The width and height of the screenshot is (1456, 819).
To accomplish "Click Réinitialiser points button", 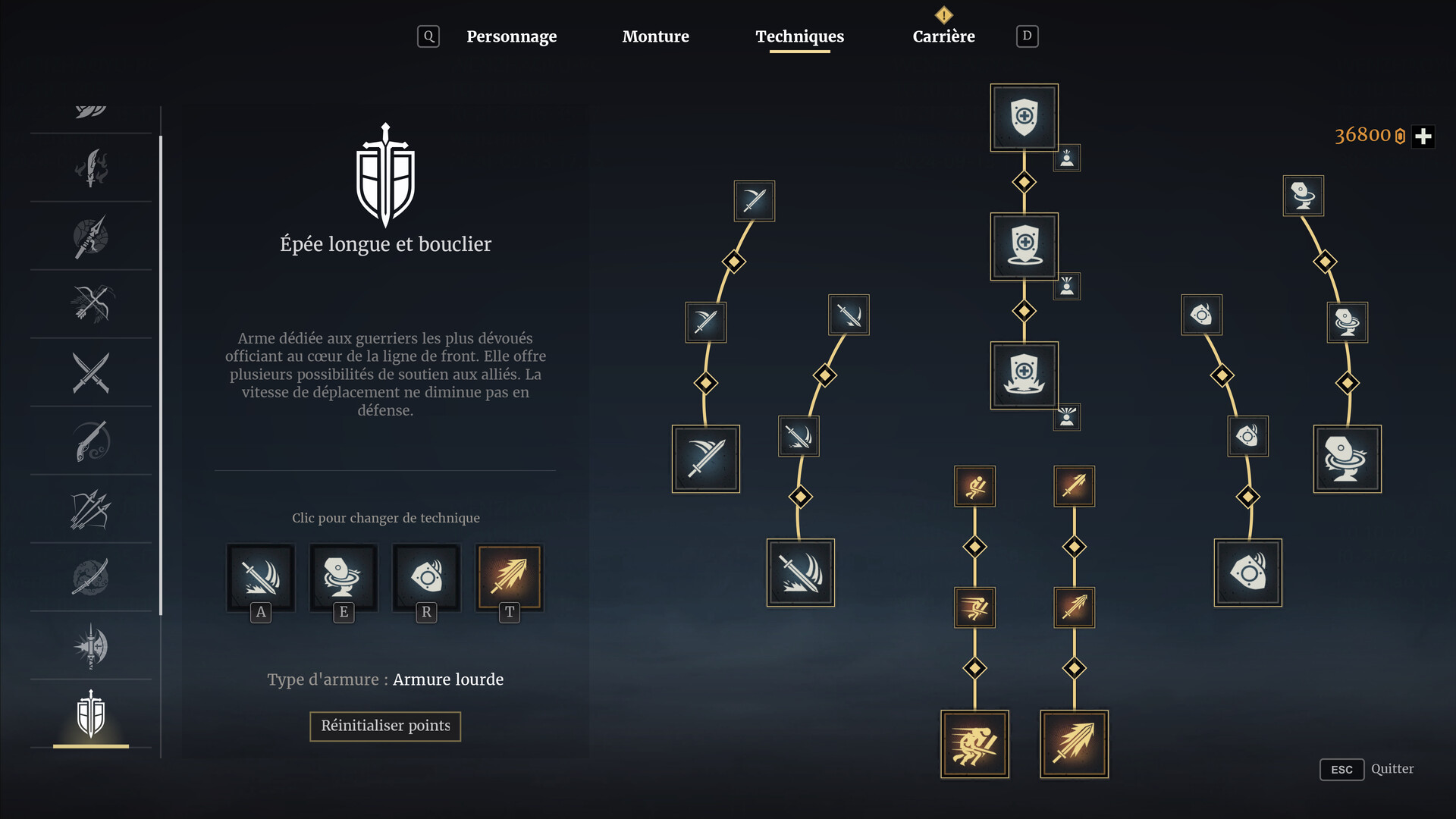I will click(385, 726).
